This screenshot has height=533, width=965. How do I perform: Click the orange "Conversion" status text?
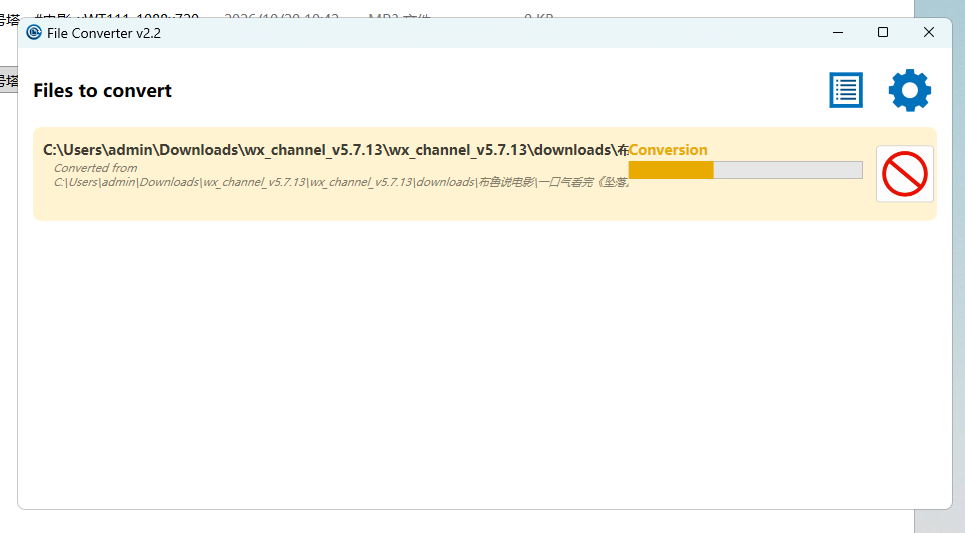668,150
